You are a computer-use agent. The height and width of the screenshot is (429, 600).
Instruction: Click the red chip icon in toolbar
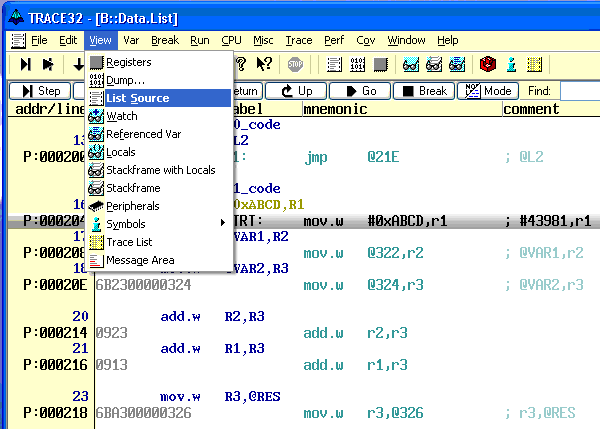pyautogui.click(x=487, y=64)
